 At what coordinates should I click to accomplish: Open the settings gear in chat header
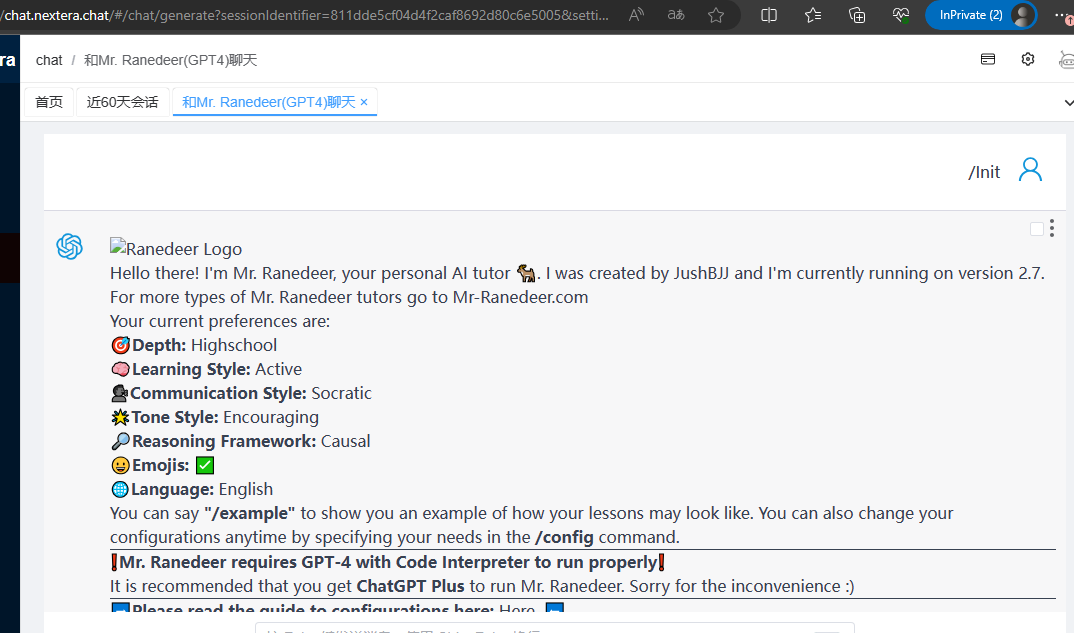1028,60
